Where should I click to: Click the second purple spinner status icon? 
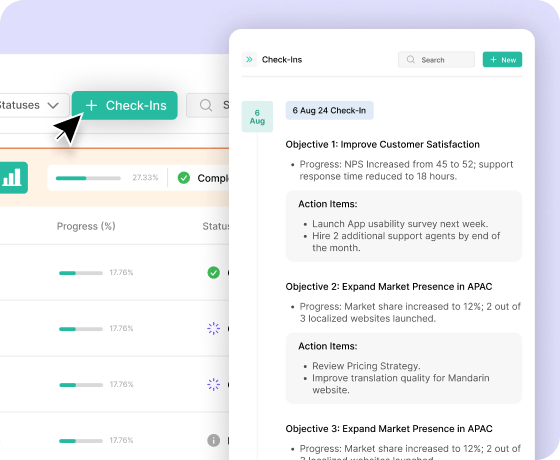click(214, 384)
